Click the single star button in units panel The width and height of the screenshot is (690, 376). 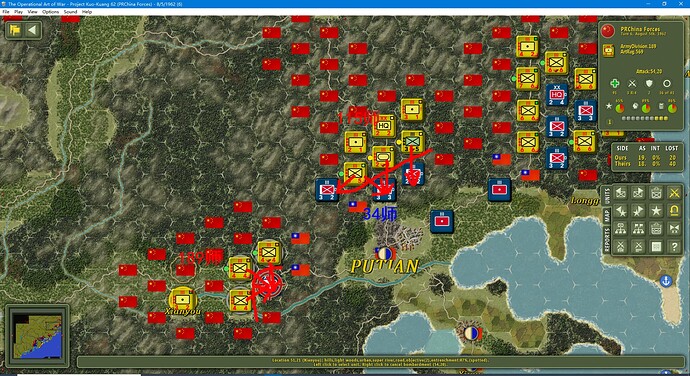coord(656,211)
